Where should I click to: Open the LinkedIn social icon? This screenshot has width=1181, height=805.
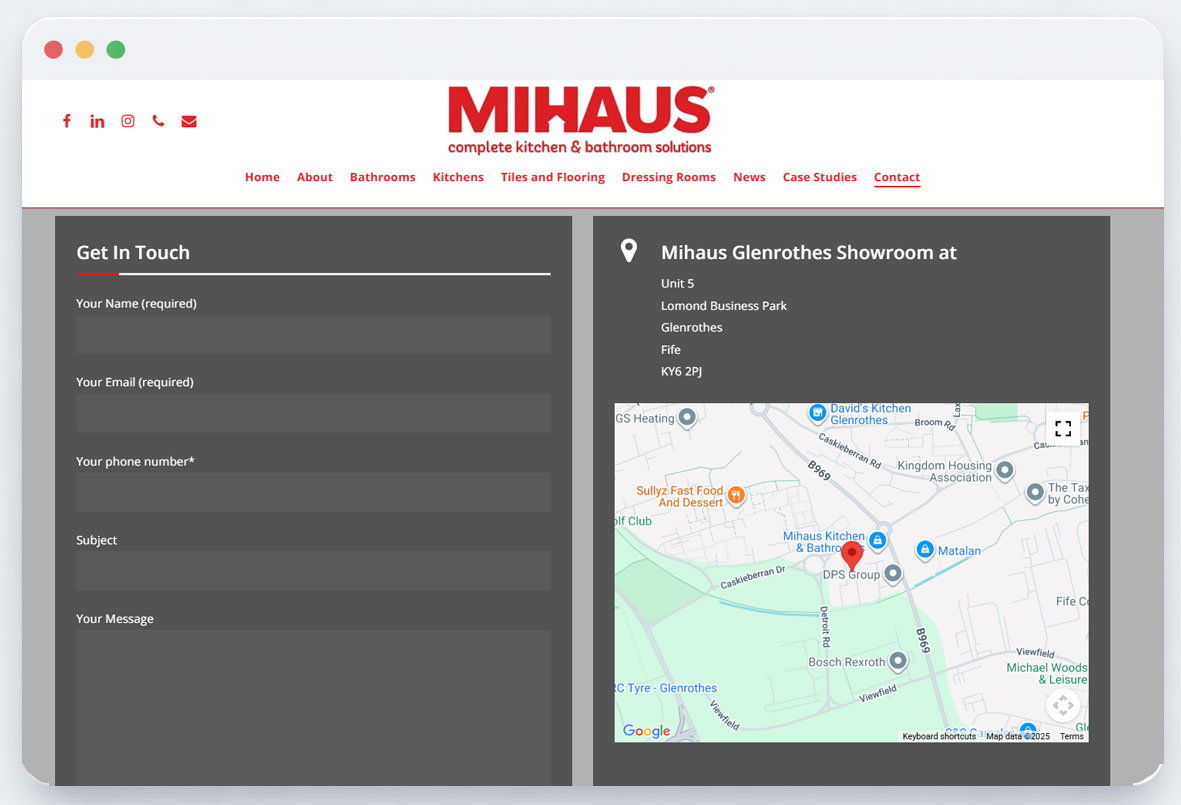pyautogui.click(x=97, y=121)
